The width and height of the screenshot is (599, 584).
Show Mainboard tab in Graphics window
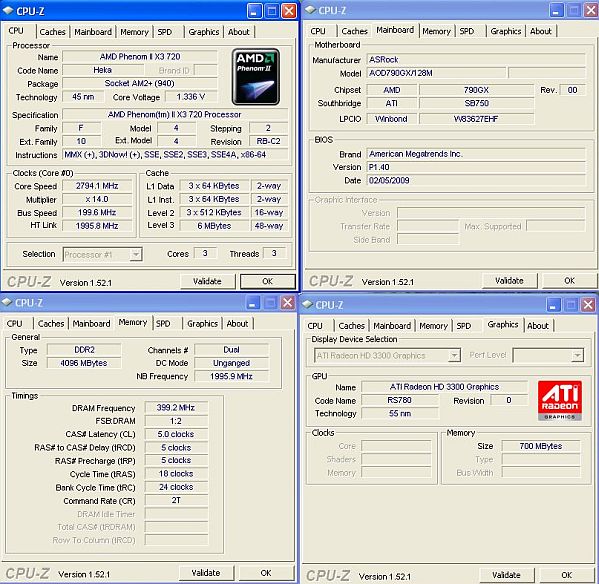click(392, 326)
